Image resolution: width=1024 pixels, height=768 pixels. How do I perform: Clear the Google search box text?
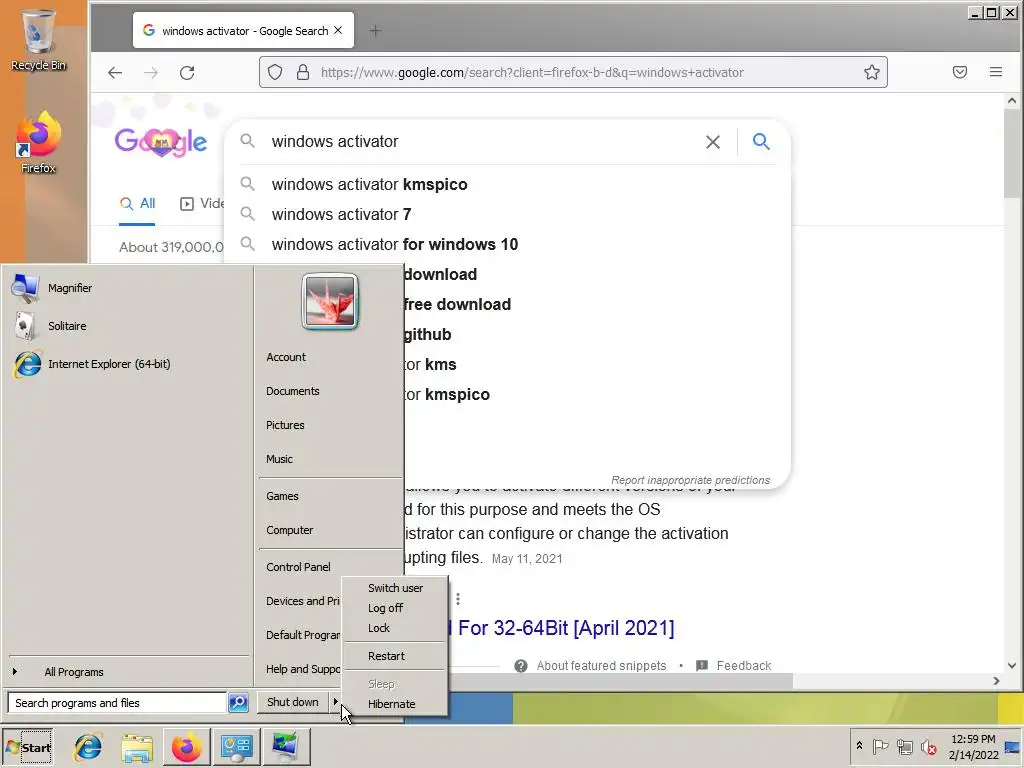click(x=713, y=142)
